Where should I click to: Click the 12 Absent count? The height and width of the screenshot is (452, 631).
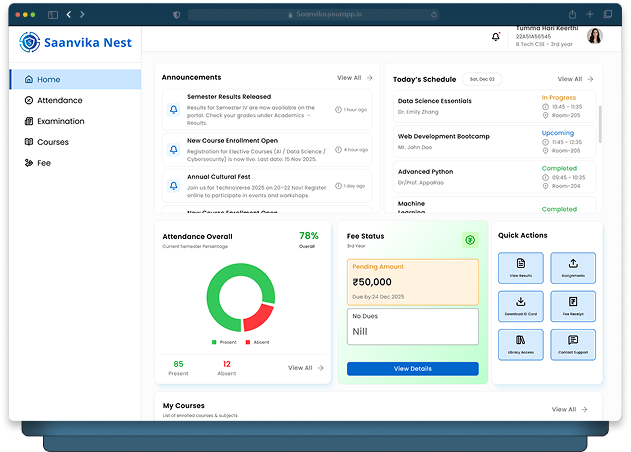(227, 364)
